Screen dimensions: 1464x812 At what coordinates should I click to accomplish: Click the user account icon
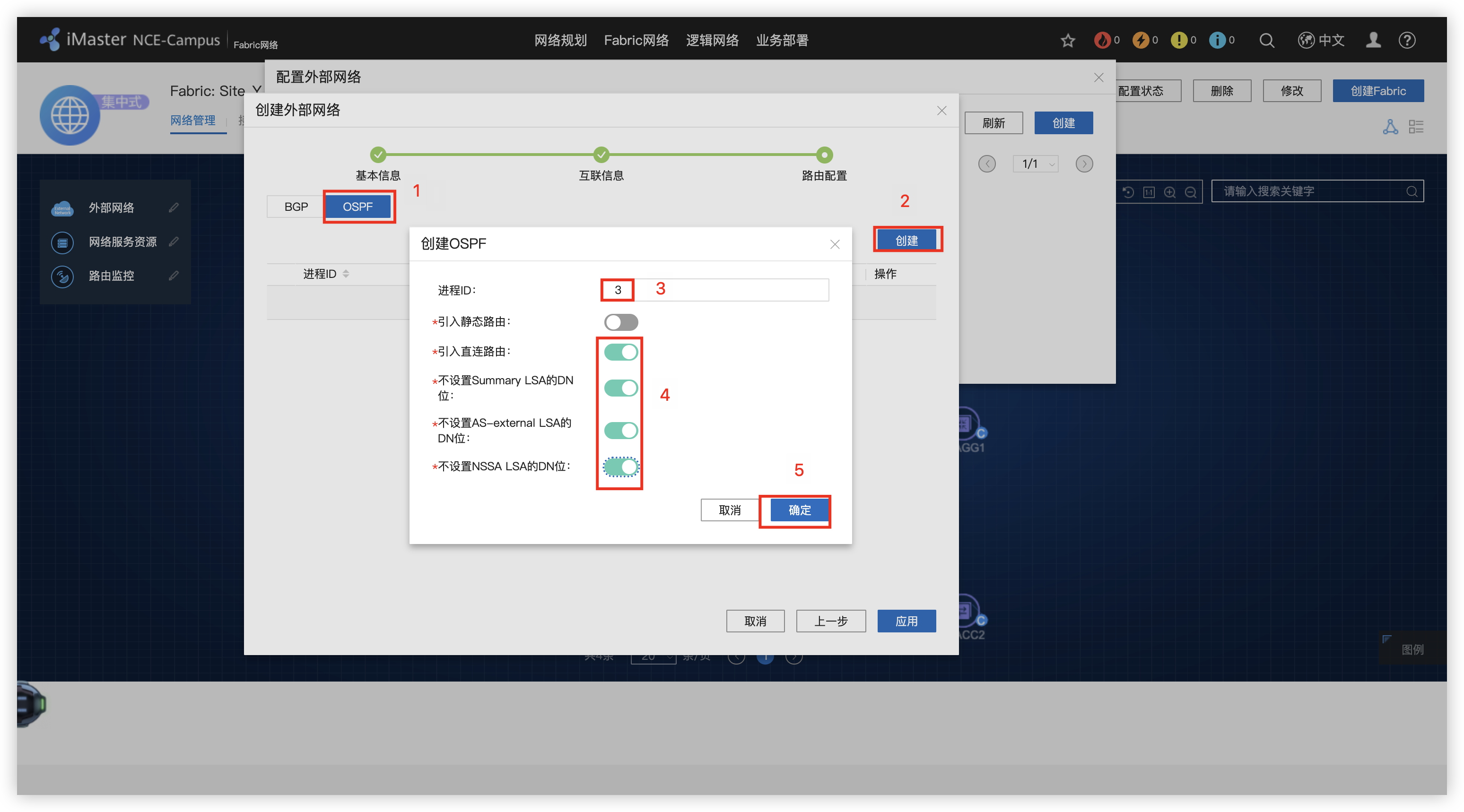[x=1373, y=40]
